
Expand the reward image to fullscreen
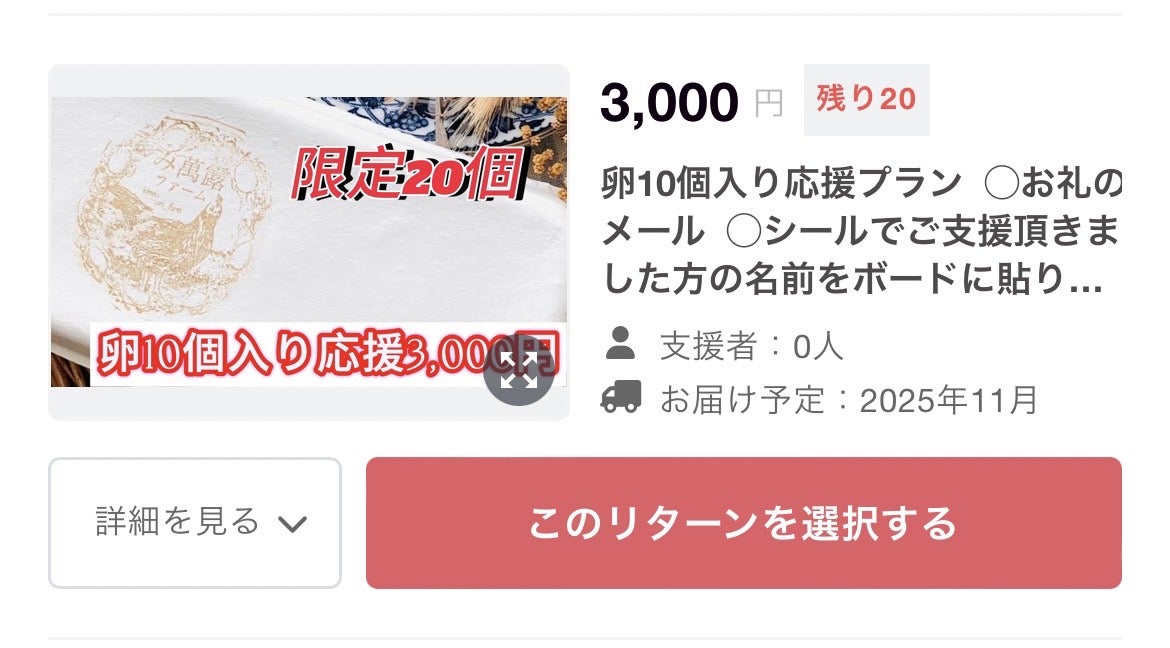519,370
